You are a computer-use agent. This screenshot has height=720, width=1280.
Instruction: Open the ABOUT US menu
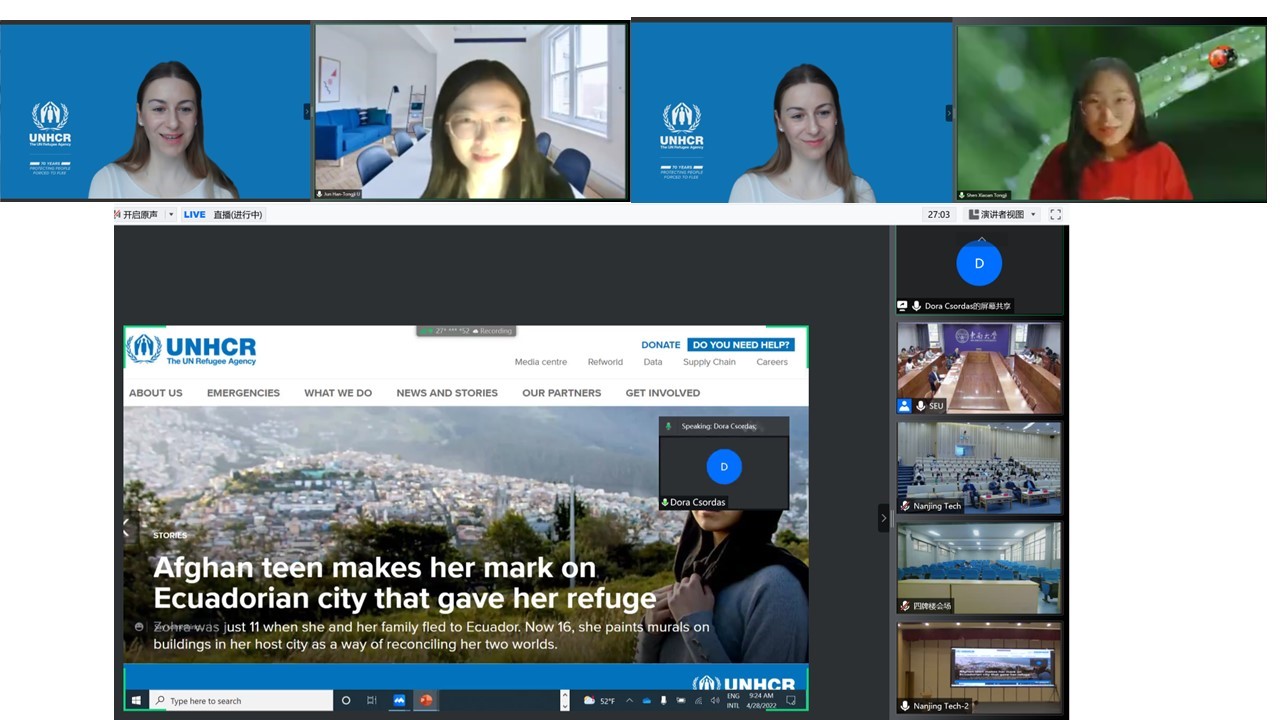tap(156, 393)
